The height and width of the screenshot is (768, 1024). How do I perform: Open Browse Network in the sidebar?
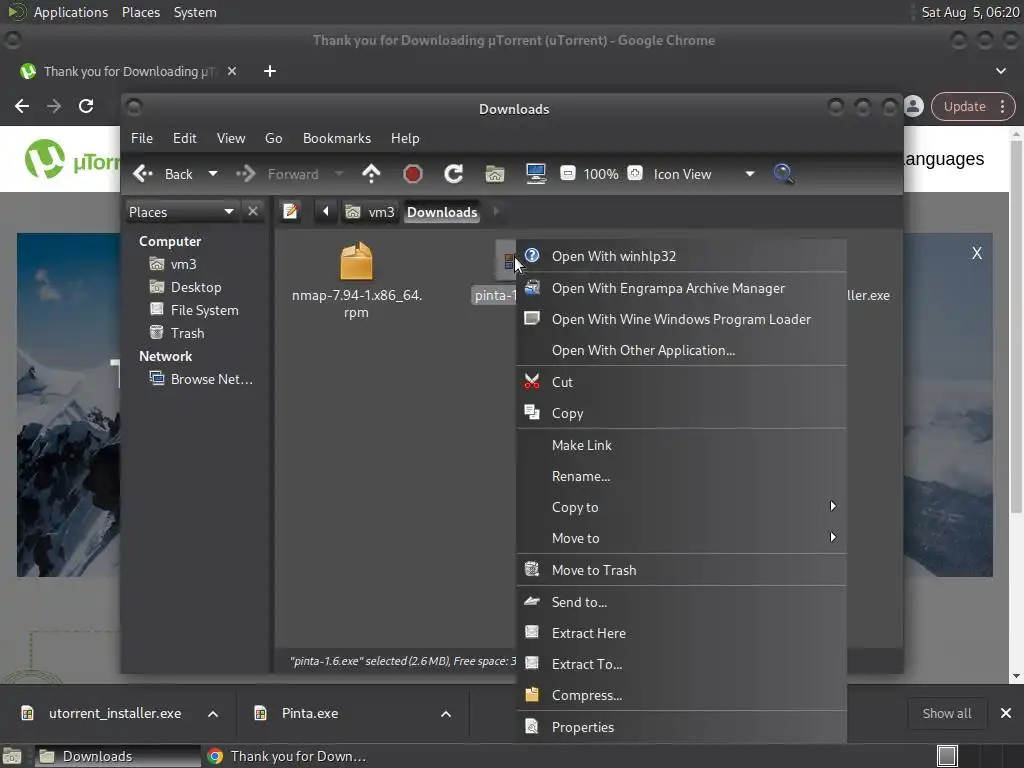201,379
